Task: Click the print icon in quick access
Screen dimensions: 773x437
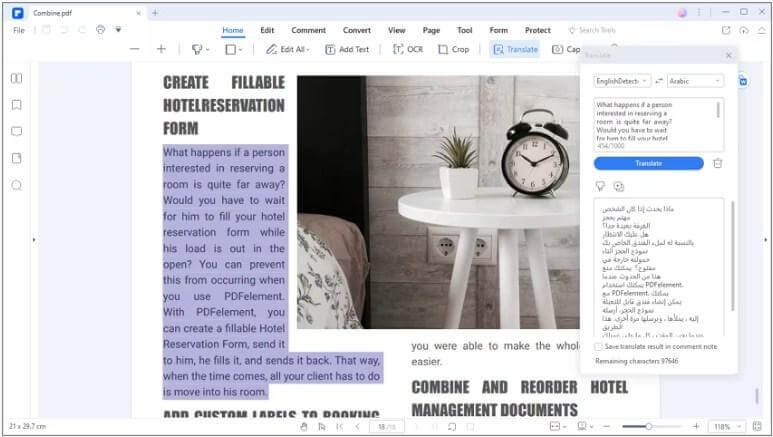Action: [101, 30]
